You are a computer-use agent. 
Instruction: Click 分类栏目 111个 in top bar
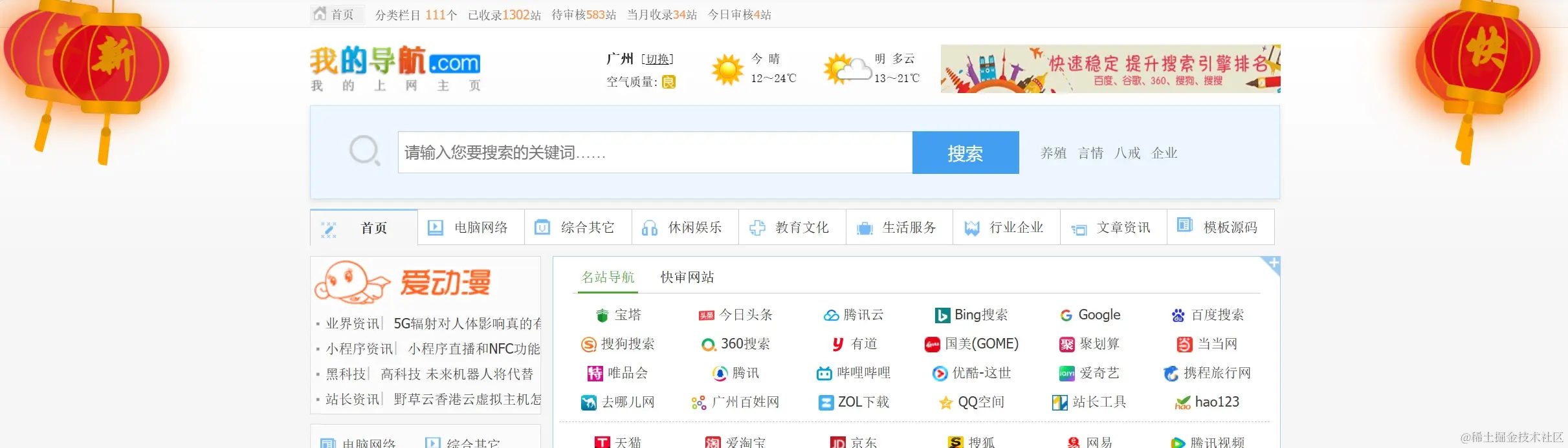416,15
